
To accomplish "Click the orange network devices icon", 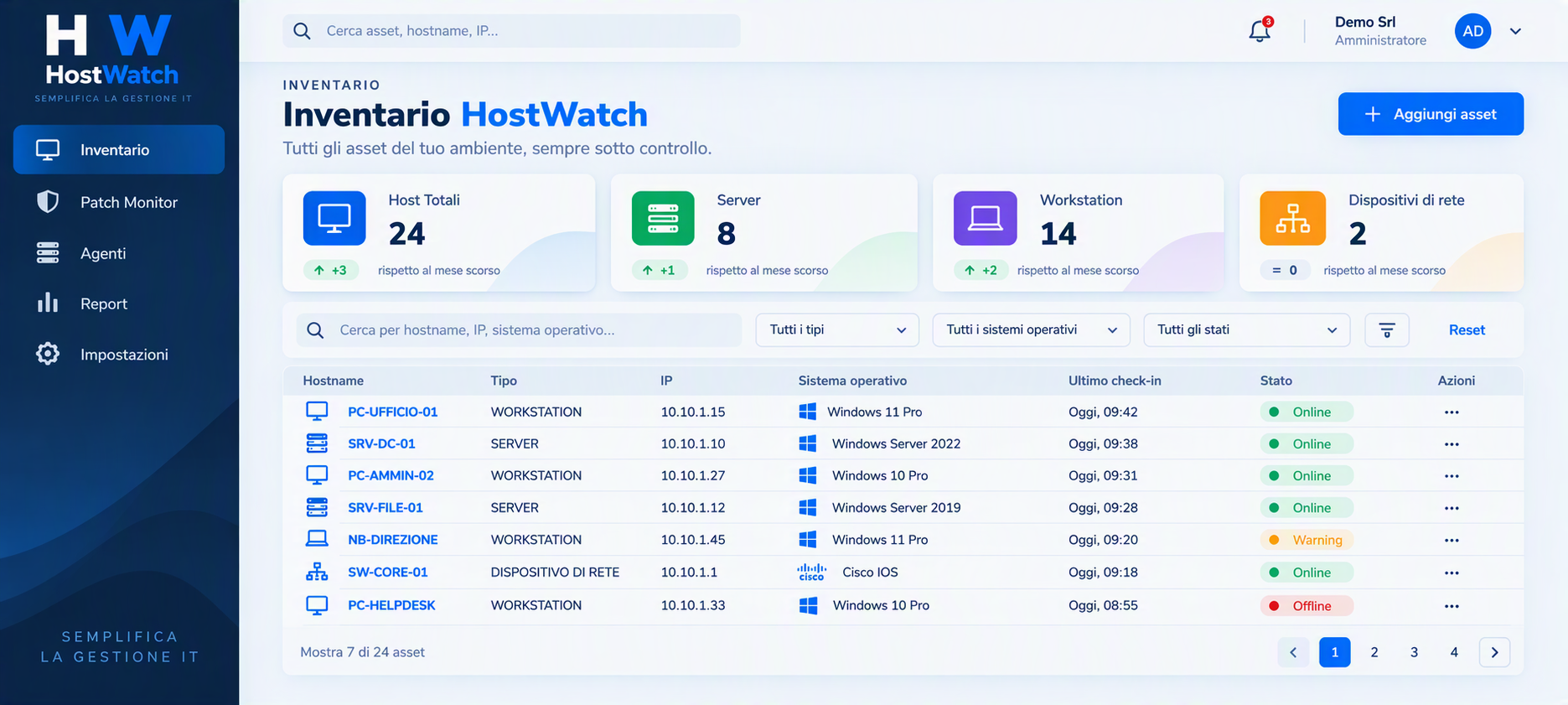I will click(x=1292, y=218).
